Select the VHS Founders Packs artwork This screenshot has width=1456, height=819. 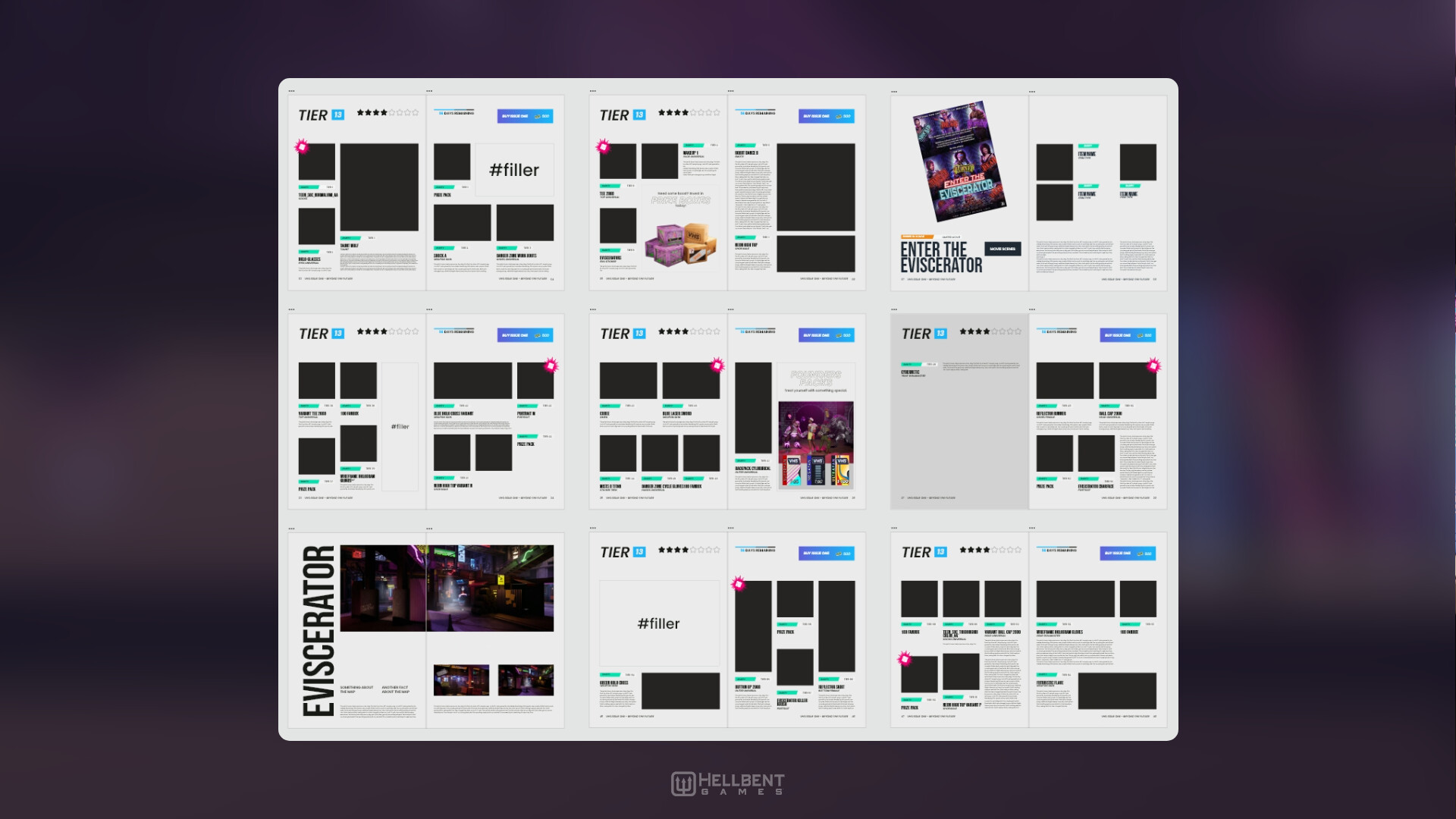point(816,445)
